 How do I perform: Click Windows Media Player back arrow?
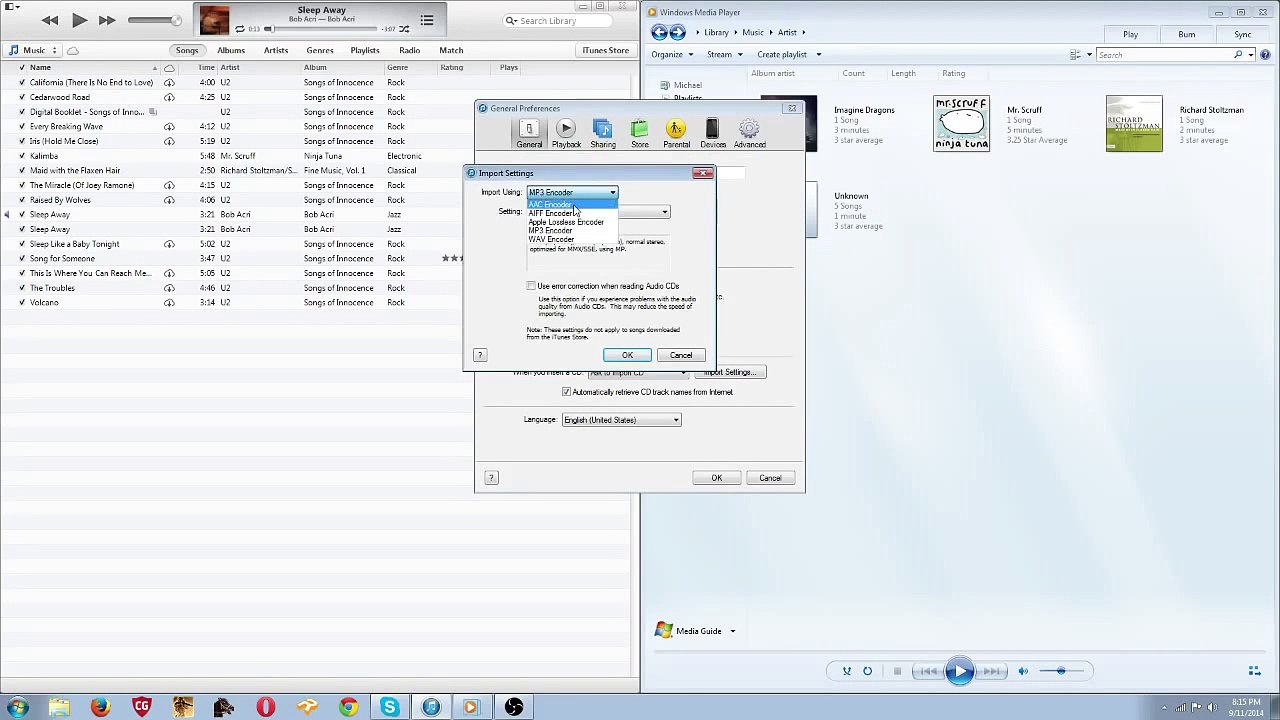[x=659, y=33]
